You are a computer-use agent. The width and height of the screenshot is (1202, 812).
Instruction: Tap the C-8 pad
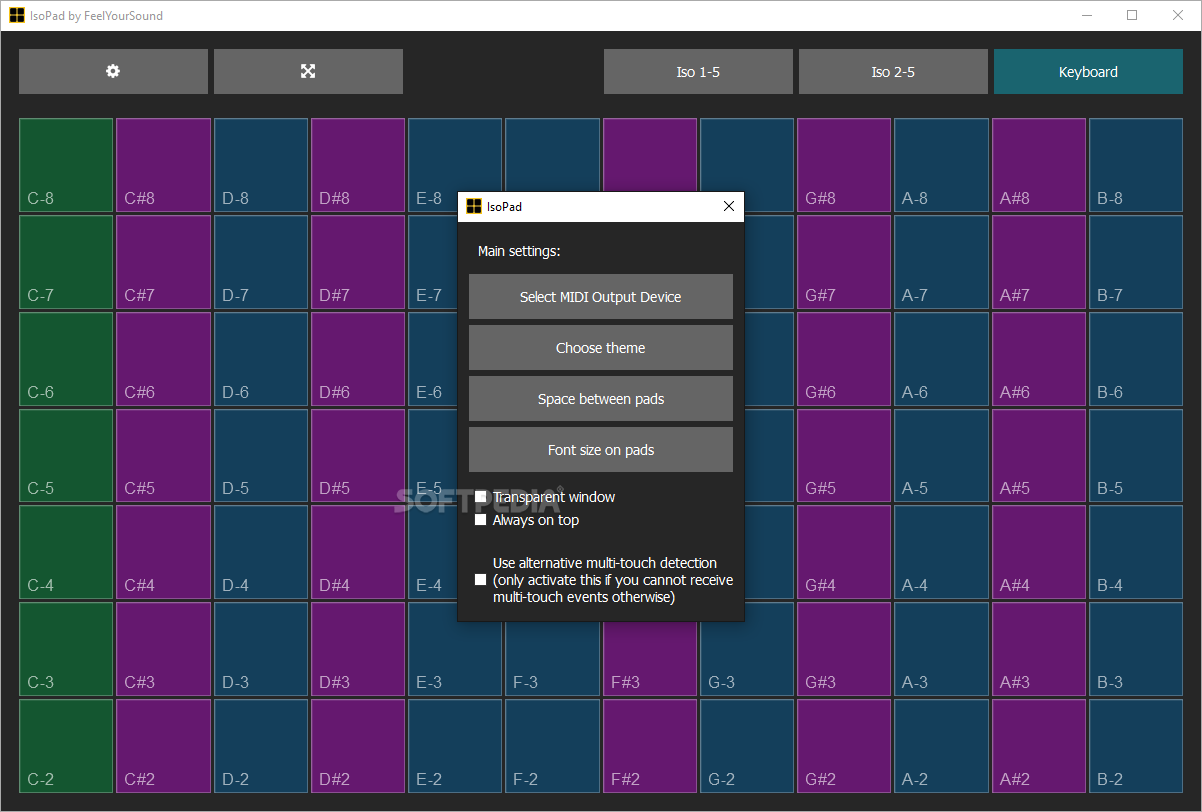tap(66, 165)
